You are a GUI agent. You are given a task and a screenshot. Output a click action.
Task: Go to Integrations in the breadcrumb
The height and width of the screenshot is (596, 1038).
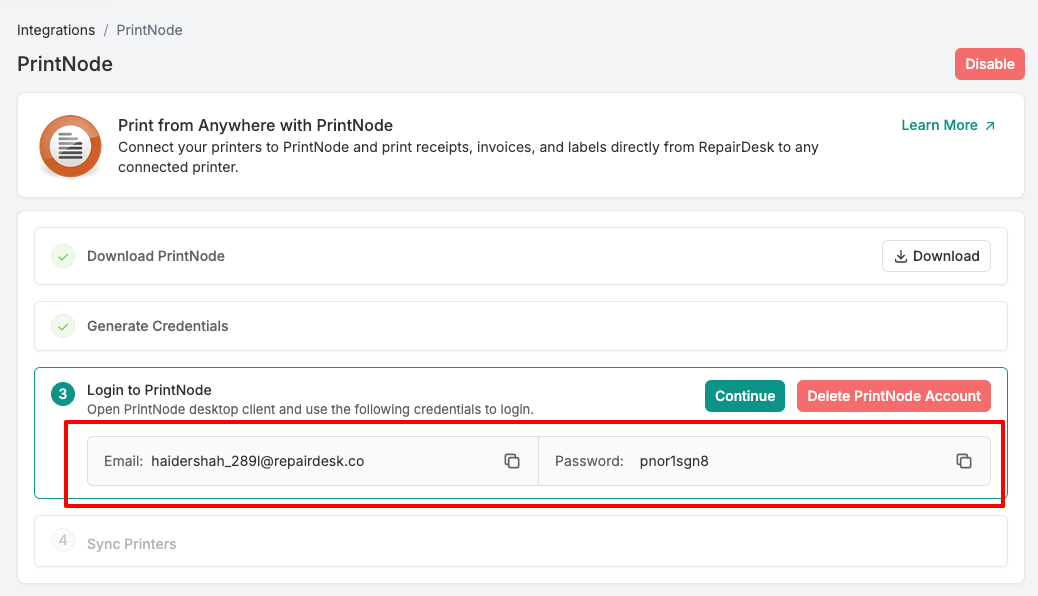[x=56, y=30]
